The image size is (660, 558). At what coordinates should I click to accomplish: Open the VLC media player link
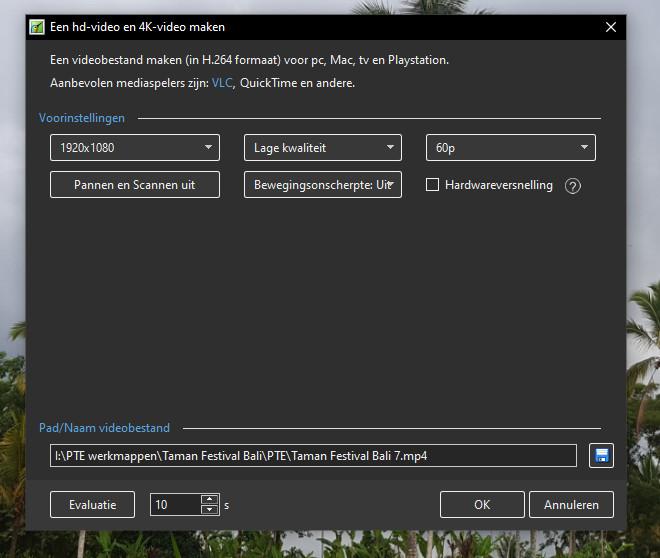(x=222, y=83)
